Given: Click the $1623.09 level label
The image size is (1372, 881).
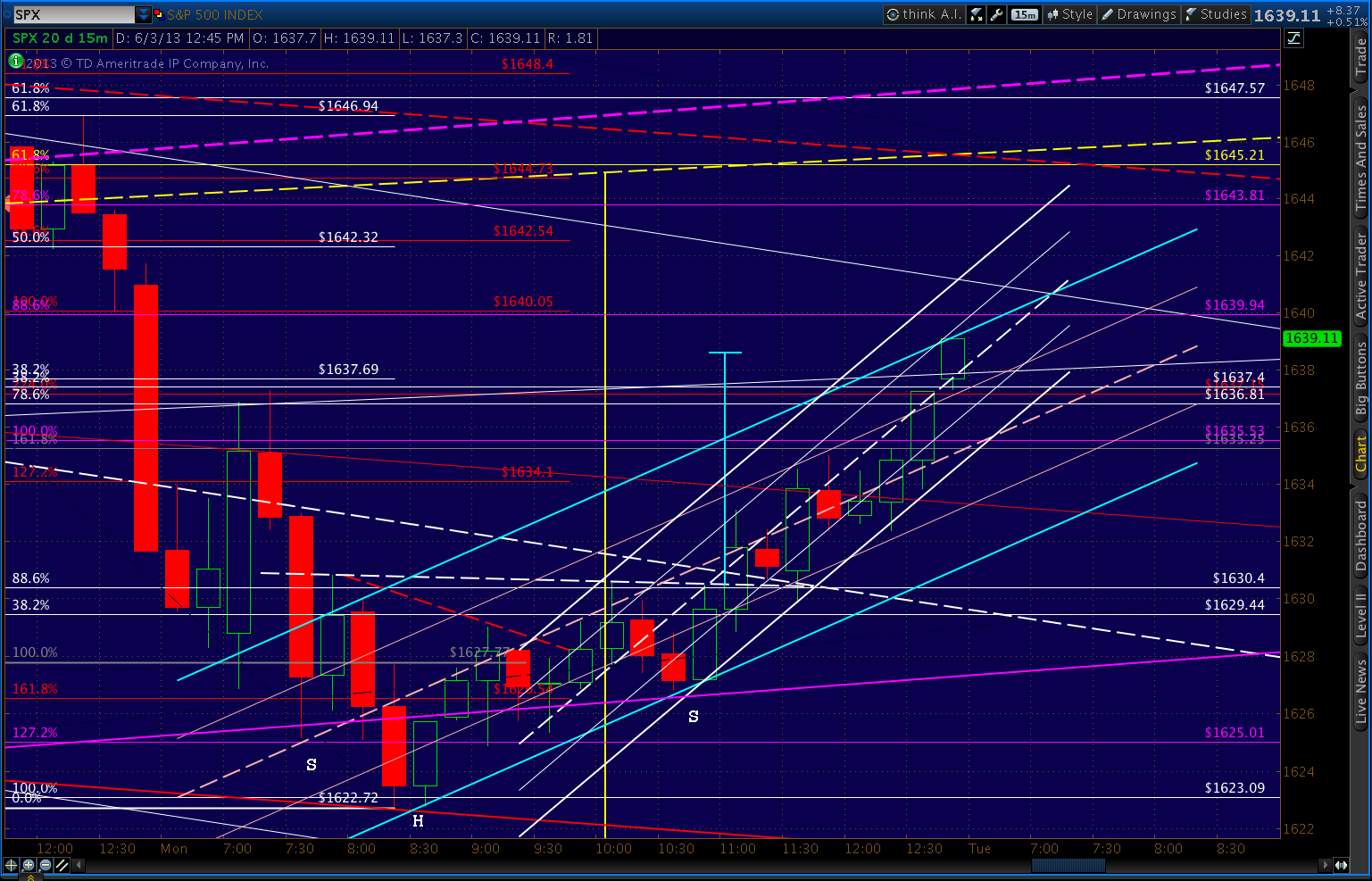Looking at the screenshot, I should (1235, 787).
